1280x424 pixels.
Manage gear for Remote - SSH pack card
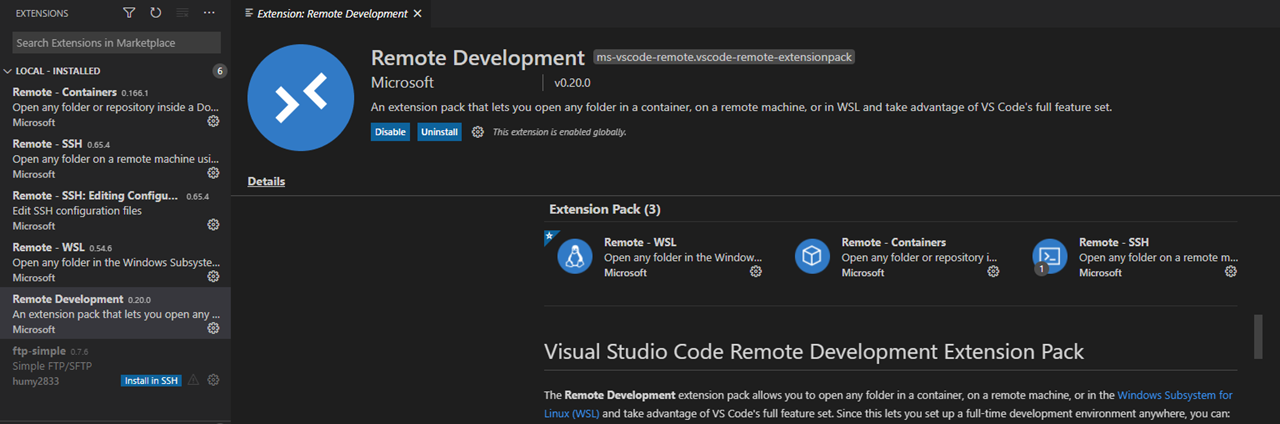(1231, 271)
